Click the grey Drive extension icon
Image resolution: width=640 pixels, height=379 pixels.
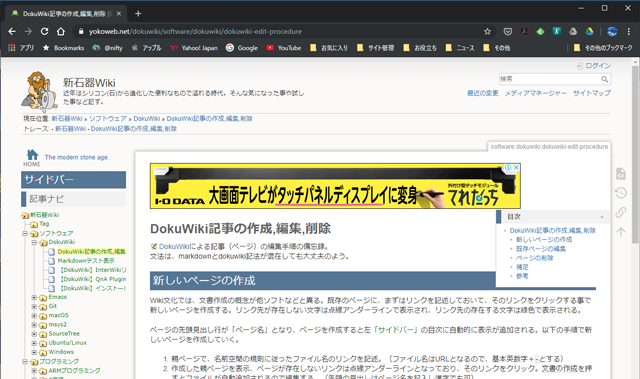(573, 31)
